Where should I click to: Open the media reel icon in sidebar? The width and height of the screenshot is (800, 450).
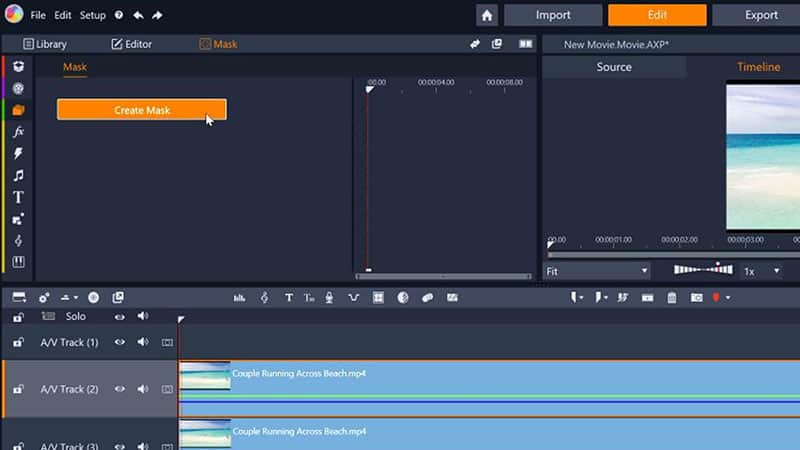[x=18, y=88]
